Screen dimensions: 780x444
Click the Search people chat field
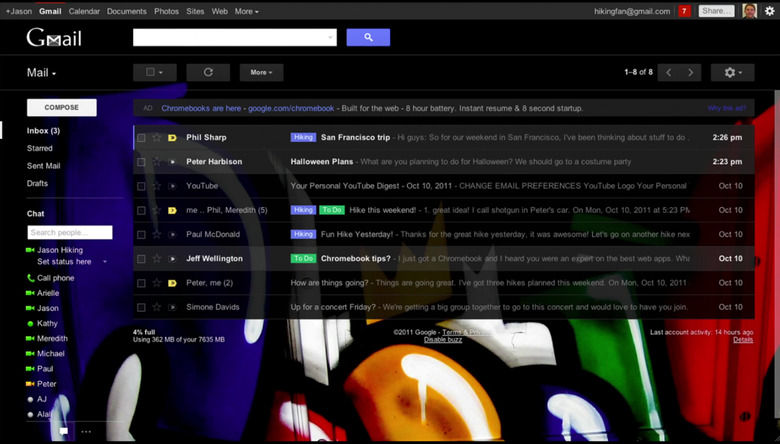coord(70,232)
